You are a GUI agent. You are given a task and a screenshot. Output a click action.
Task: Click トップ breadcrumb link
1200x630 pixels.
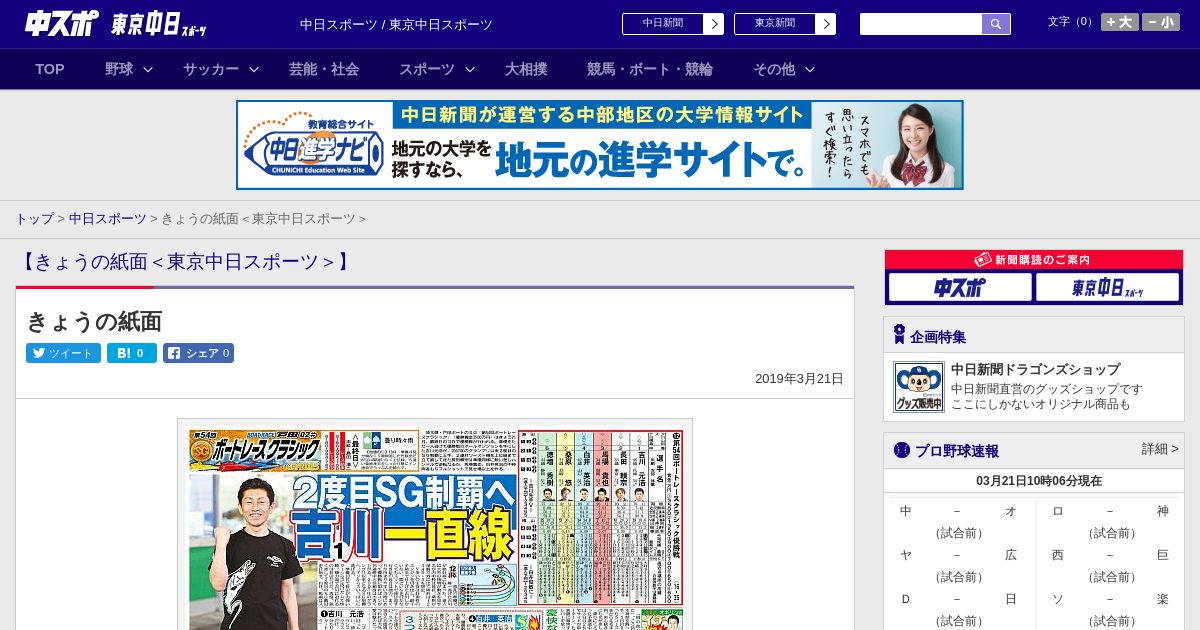pos(34,218)
